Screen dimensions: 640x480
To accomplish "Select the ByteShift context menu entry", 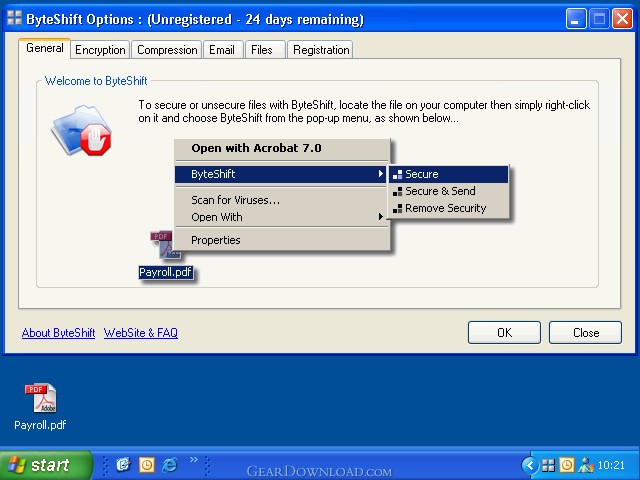I will point(281,174).
